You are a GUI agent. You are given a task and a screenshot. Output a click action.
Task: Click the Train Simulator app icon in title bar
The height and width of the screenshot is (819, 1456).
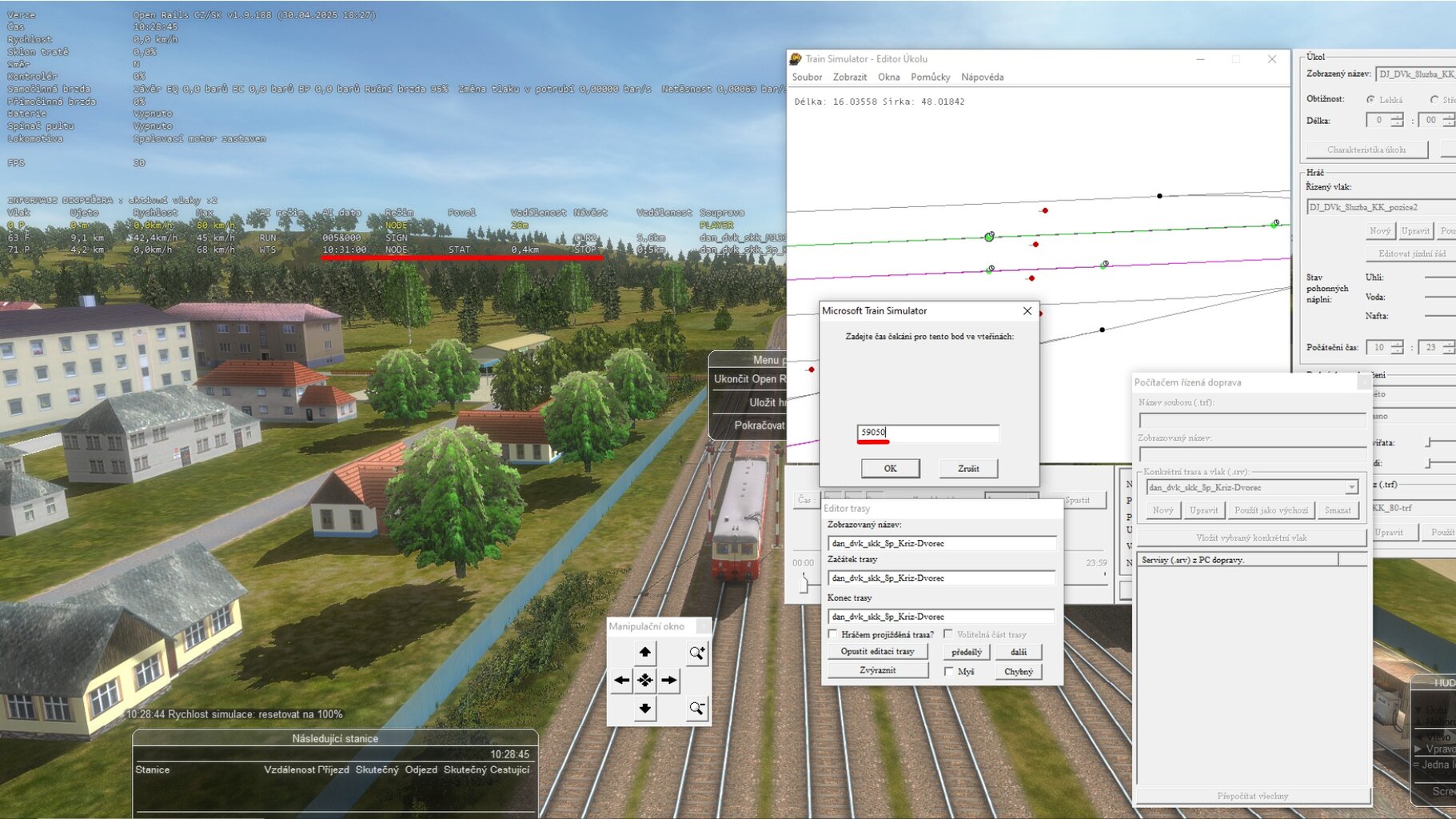pyautogui.click(x=796, y=59)
